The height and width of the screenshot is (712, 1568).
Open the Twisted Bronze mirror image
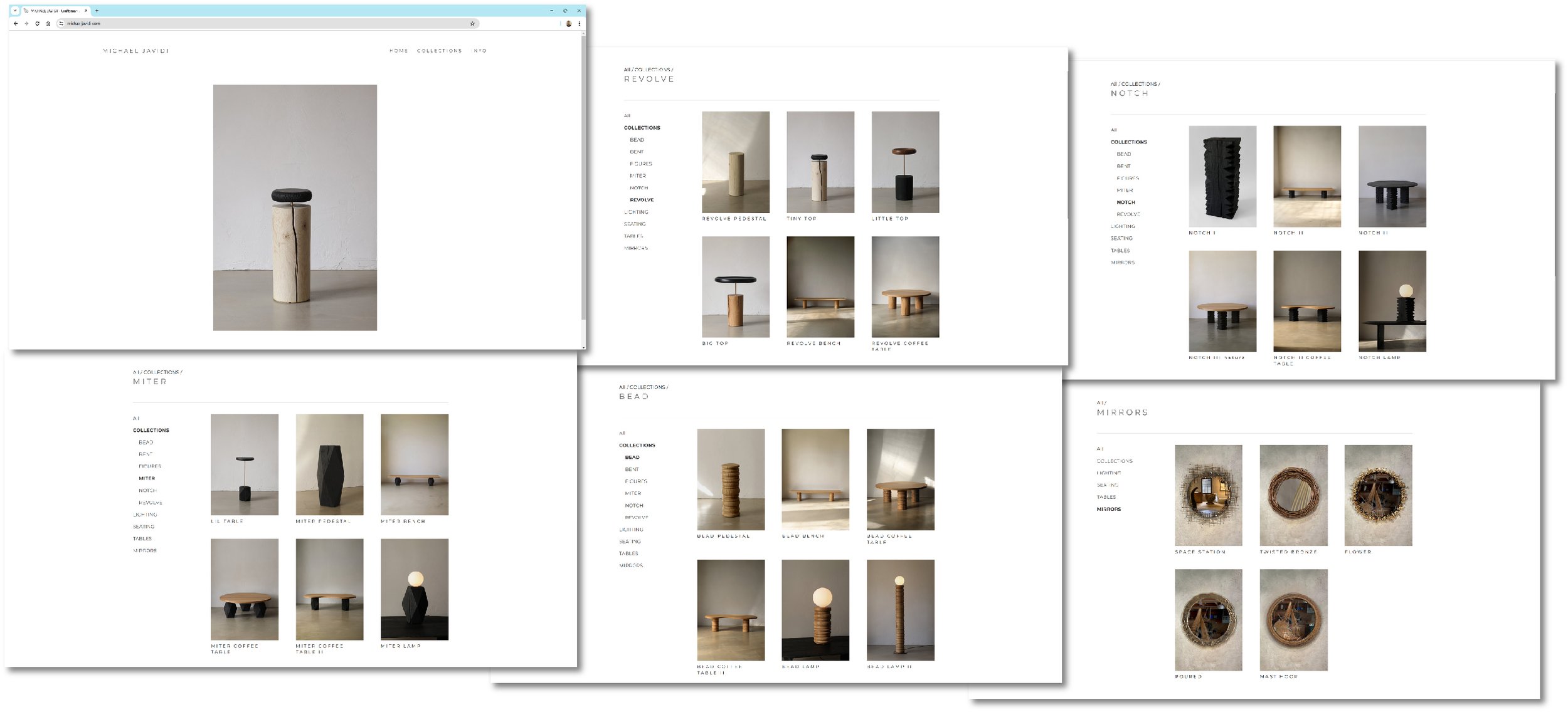point(1293,495)
